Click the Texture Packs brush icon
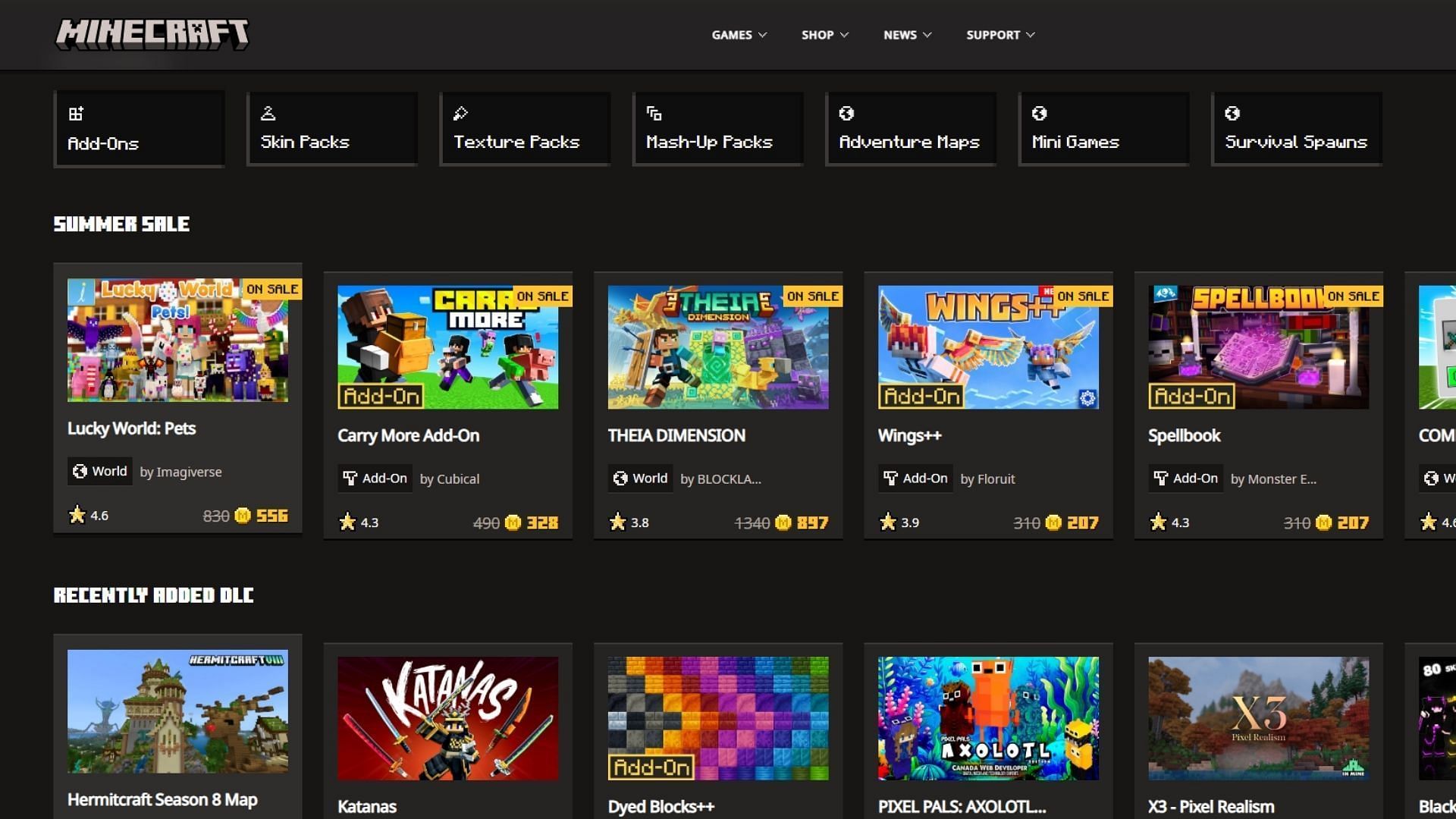This screenshot has height=819, width=1456. click(460, 114)
